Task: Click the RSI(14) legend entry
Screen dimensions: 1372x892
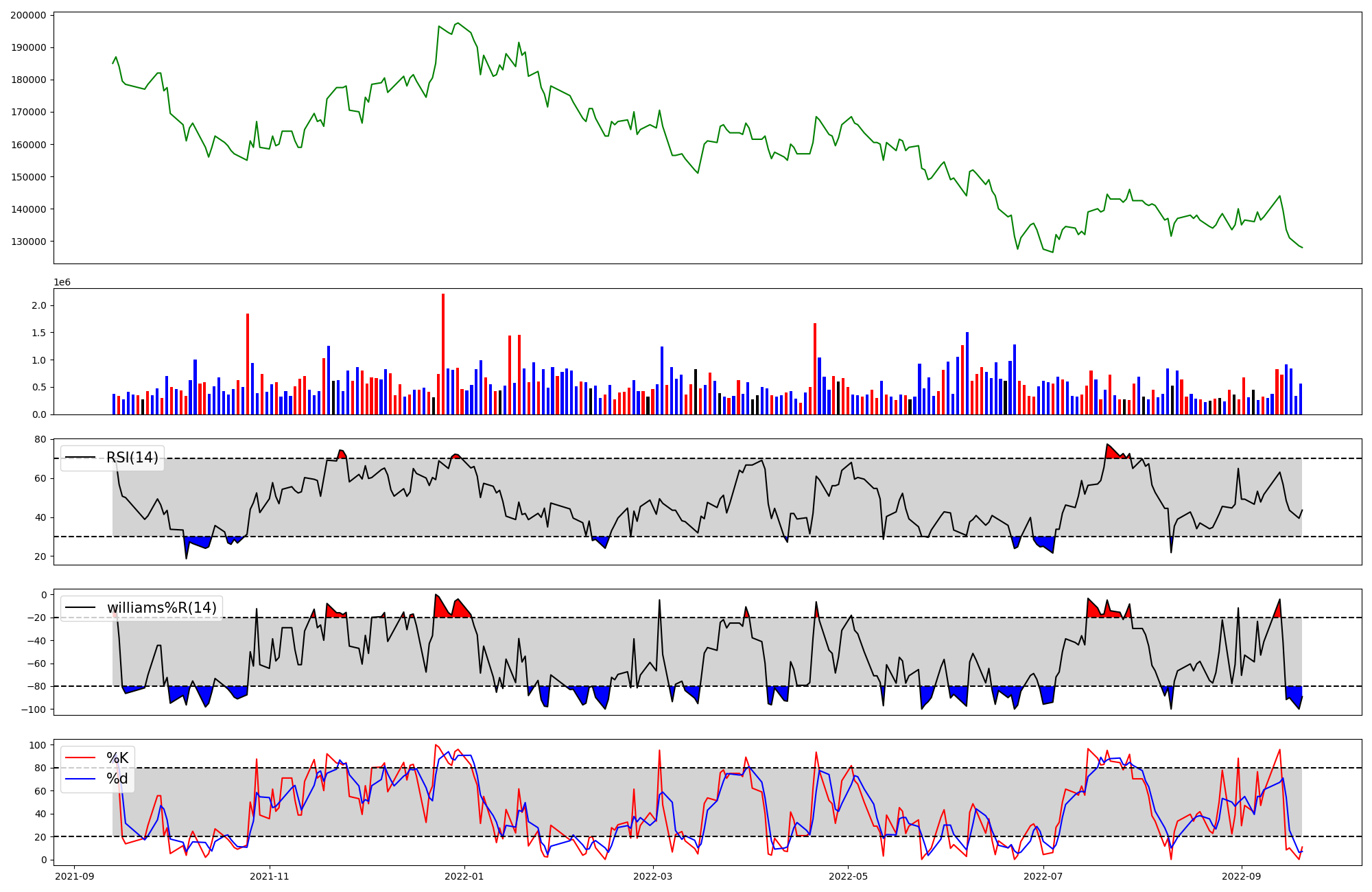Action: 132,458
